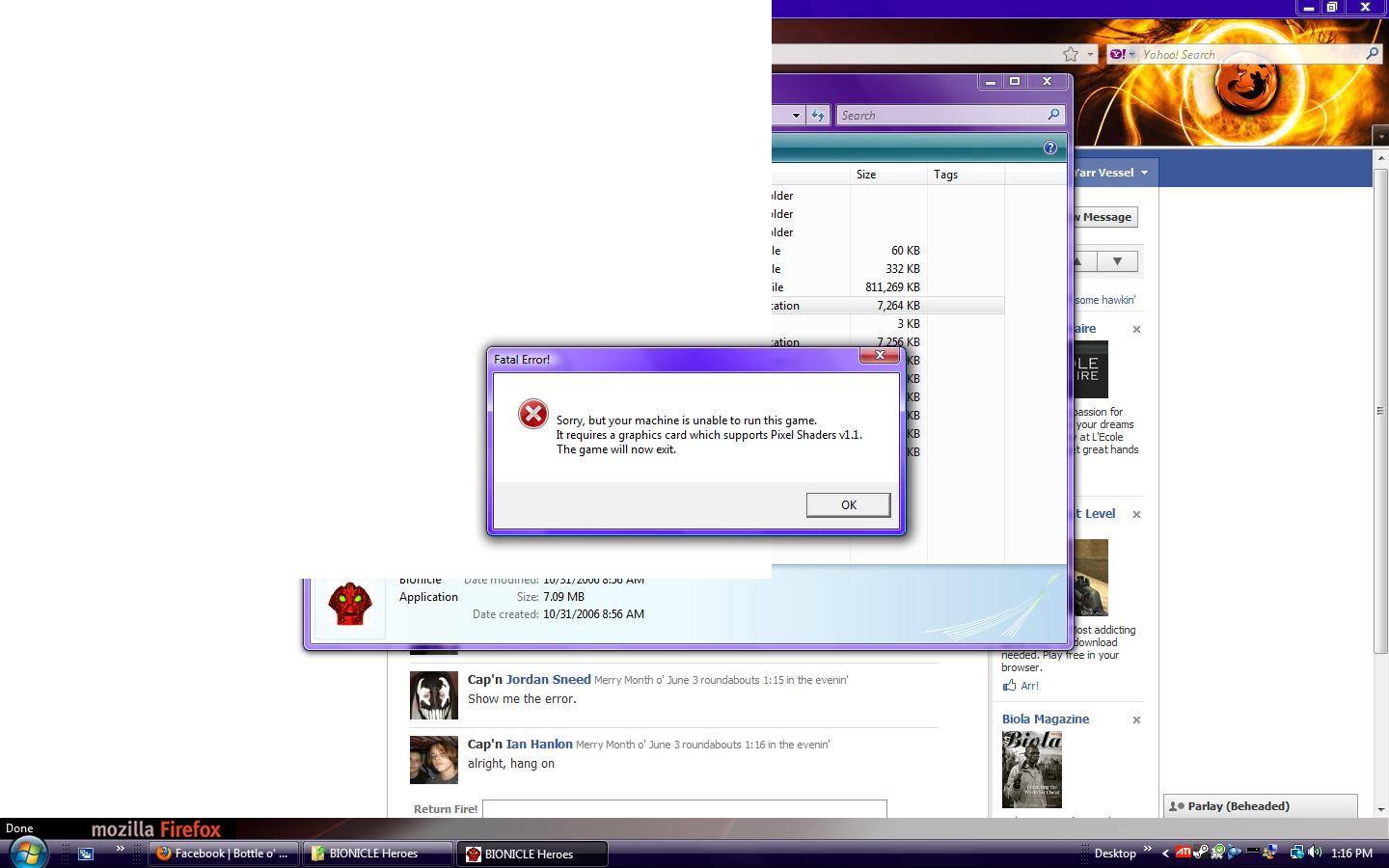Click the green checkmark tray icon
The width and height of the screenshot is (1389, 868).
pos(1218,853)
